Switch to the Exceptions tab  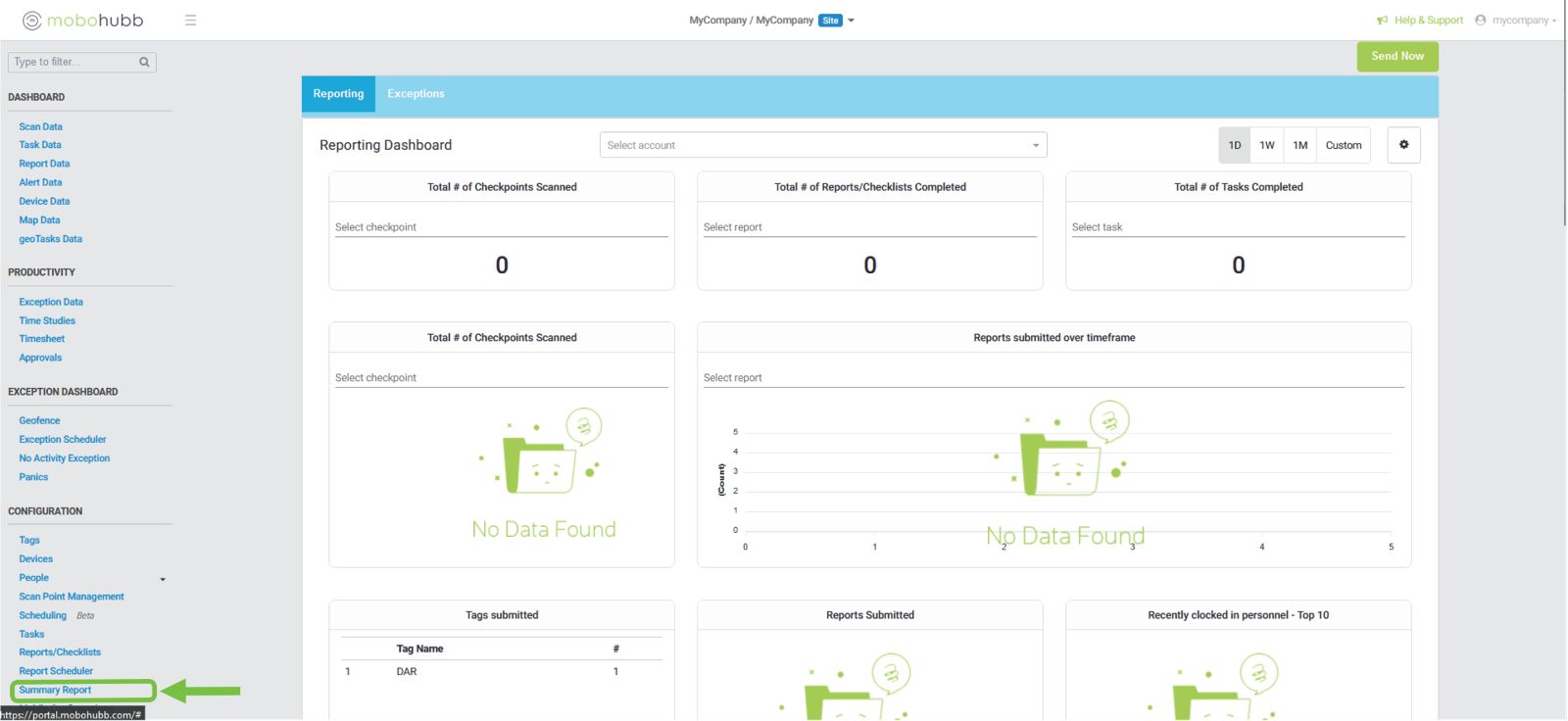[416, 94]
